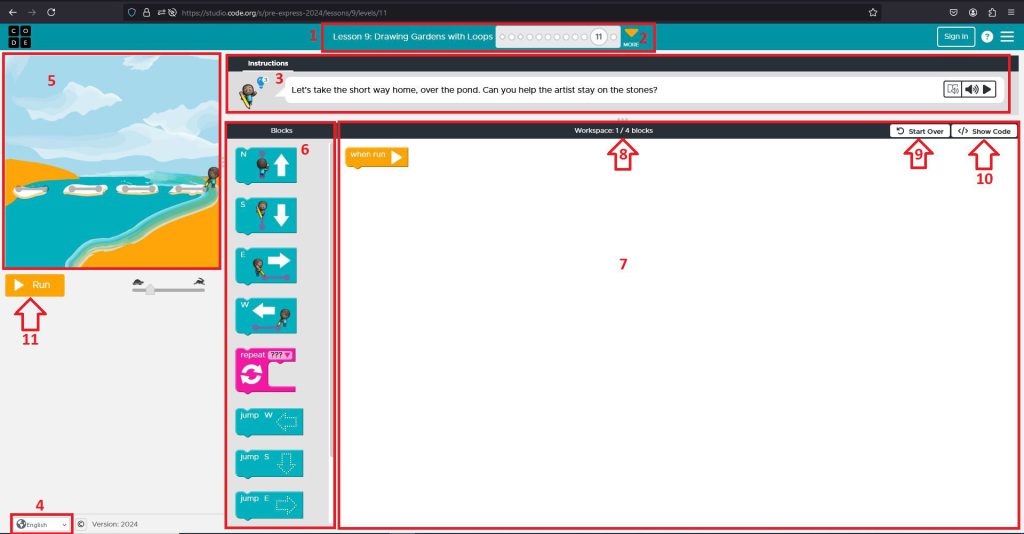Click the Start Over button

click(919, 131)
